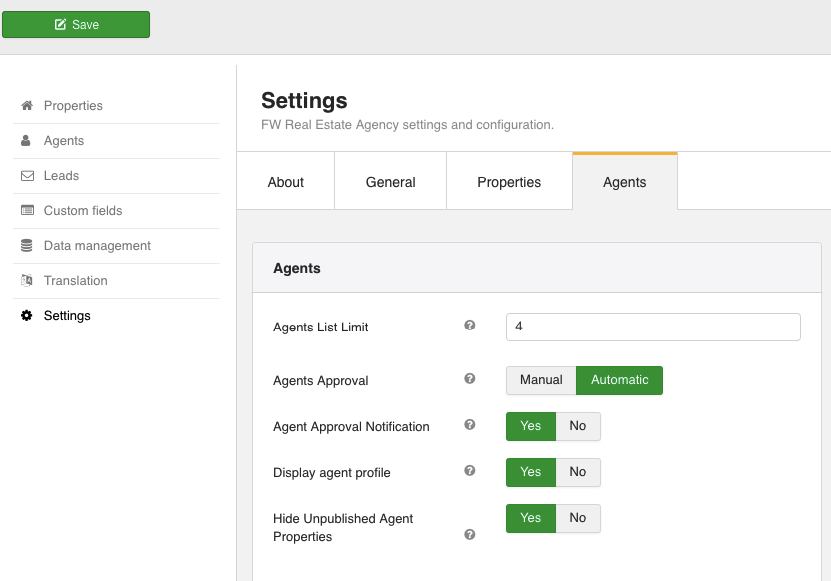Click the Settings gear icon in sidebar
Image resolution: width=831 pixels, height=581 pixels.
click(x=27, y=316)
